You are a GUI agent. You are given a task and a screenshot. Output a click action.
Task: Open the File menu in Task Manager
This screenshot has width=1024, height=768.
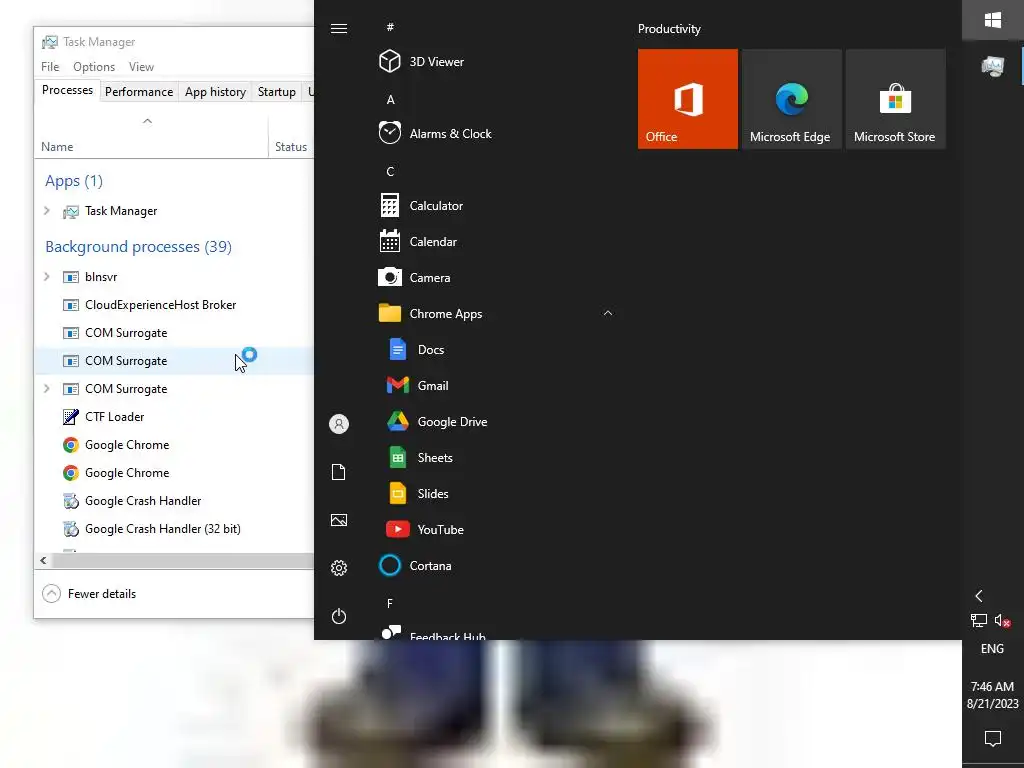click(x=50, y=67)
